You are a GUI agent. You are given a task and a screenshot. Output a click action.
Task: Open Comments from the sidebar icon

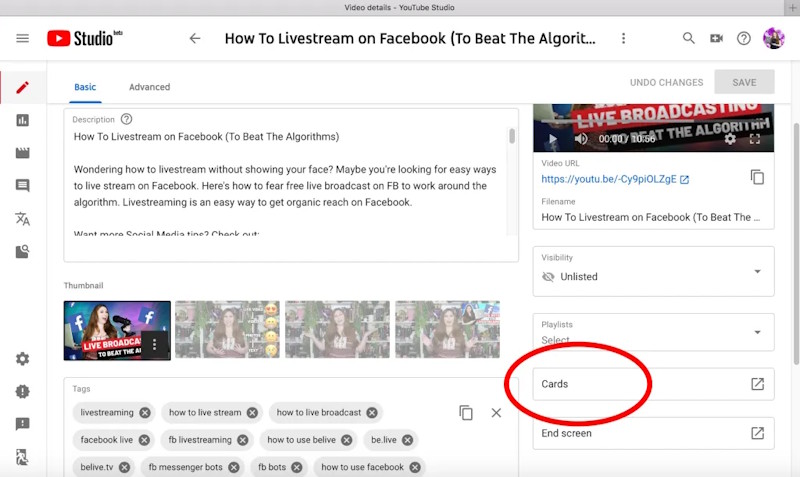22,185
